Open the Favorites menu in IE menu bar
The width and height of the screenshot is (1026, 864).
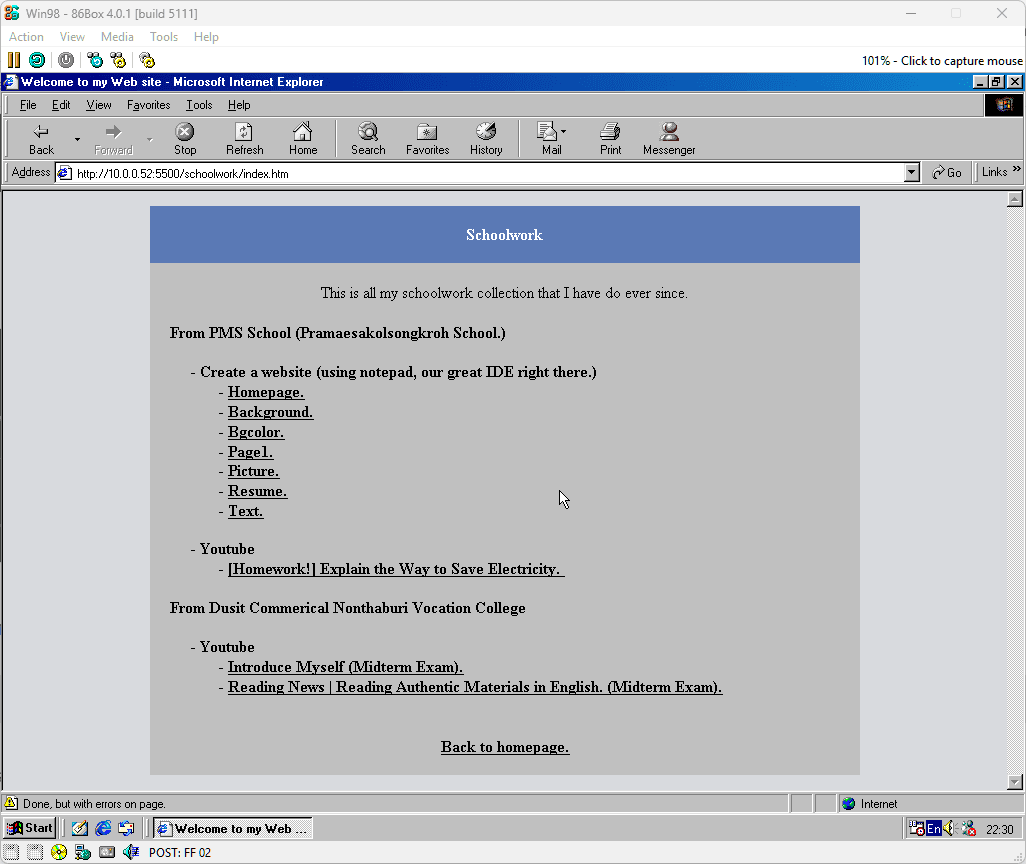point(148,105)
